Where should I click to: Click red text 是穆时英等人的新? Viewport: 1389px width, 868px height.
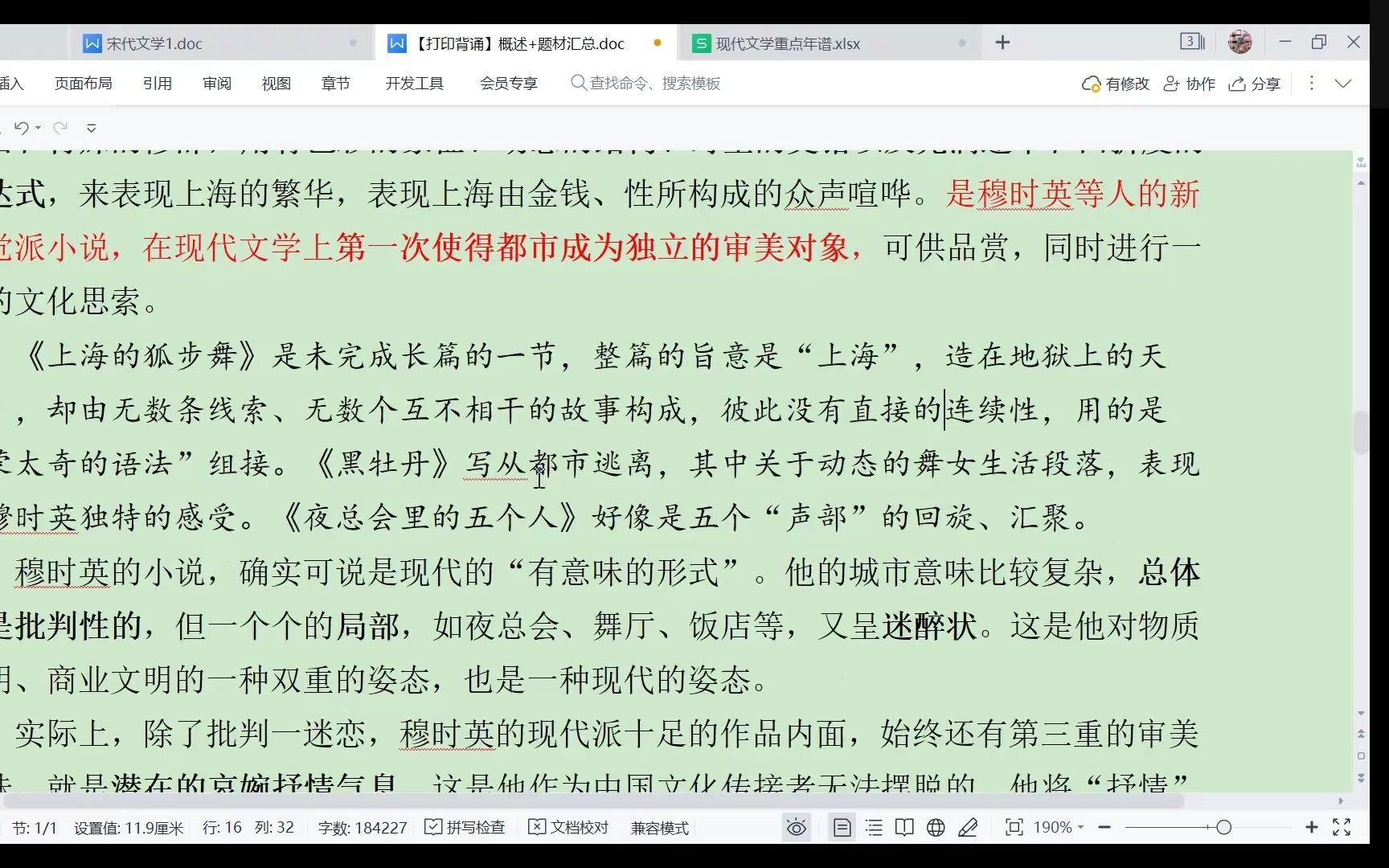point(1072,194)
